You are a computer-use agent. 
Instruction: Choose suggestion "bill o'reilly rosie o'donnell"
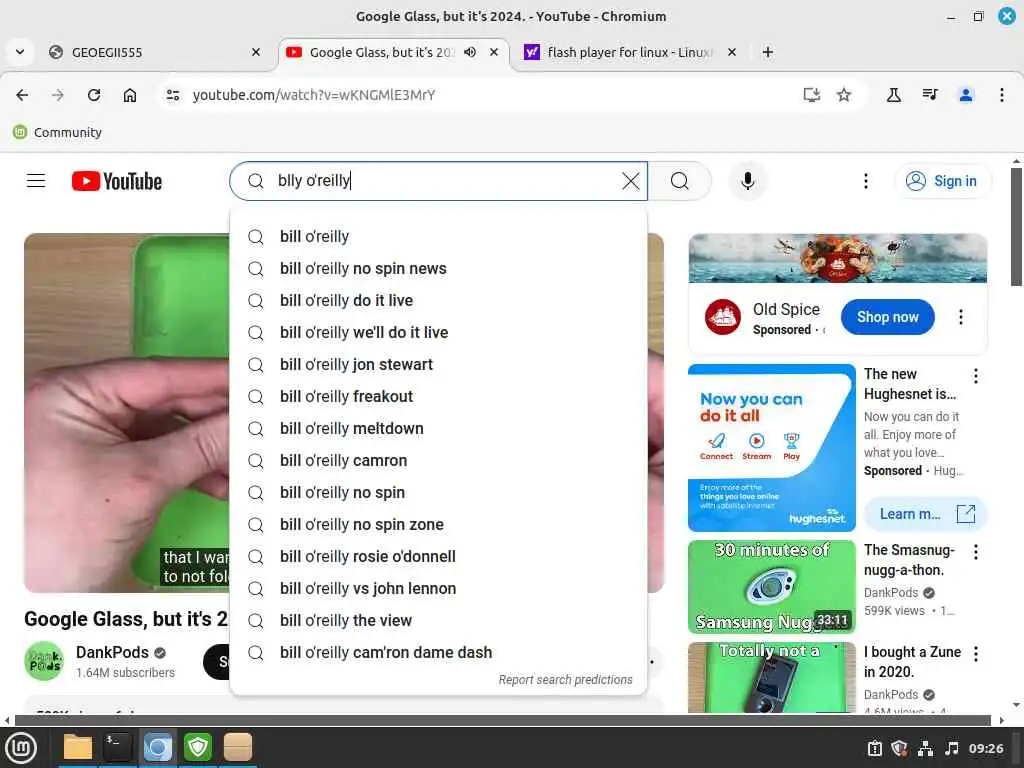(438, 556)
